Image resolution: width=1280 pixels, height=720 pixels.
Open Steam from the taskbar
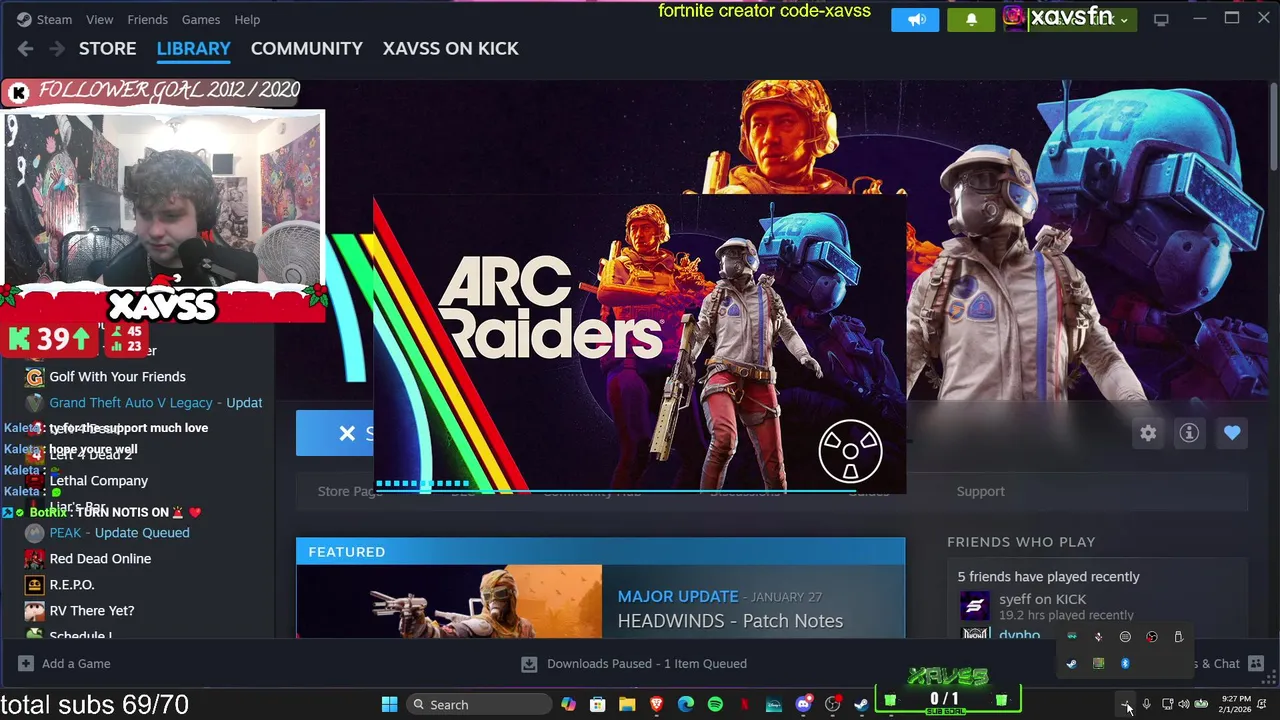861,705
